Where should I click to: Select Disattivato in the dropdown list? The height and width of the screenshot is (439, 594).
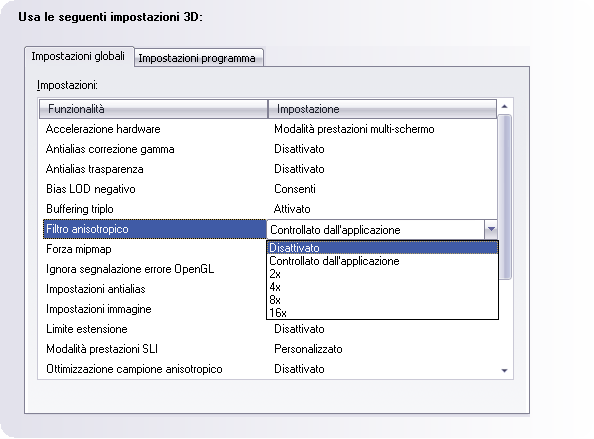click(383, 248)
